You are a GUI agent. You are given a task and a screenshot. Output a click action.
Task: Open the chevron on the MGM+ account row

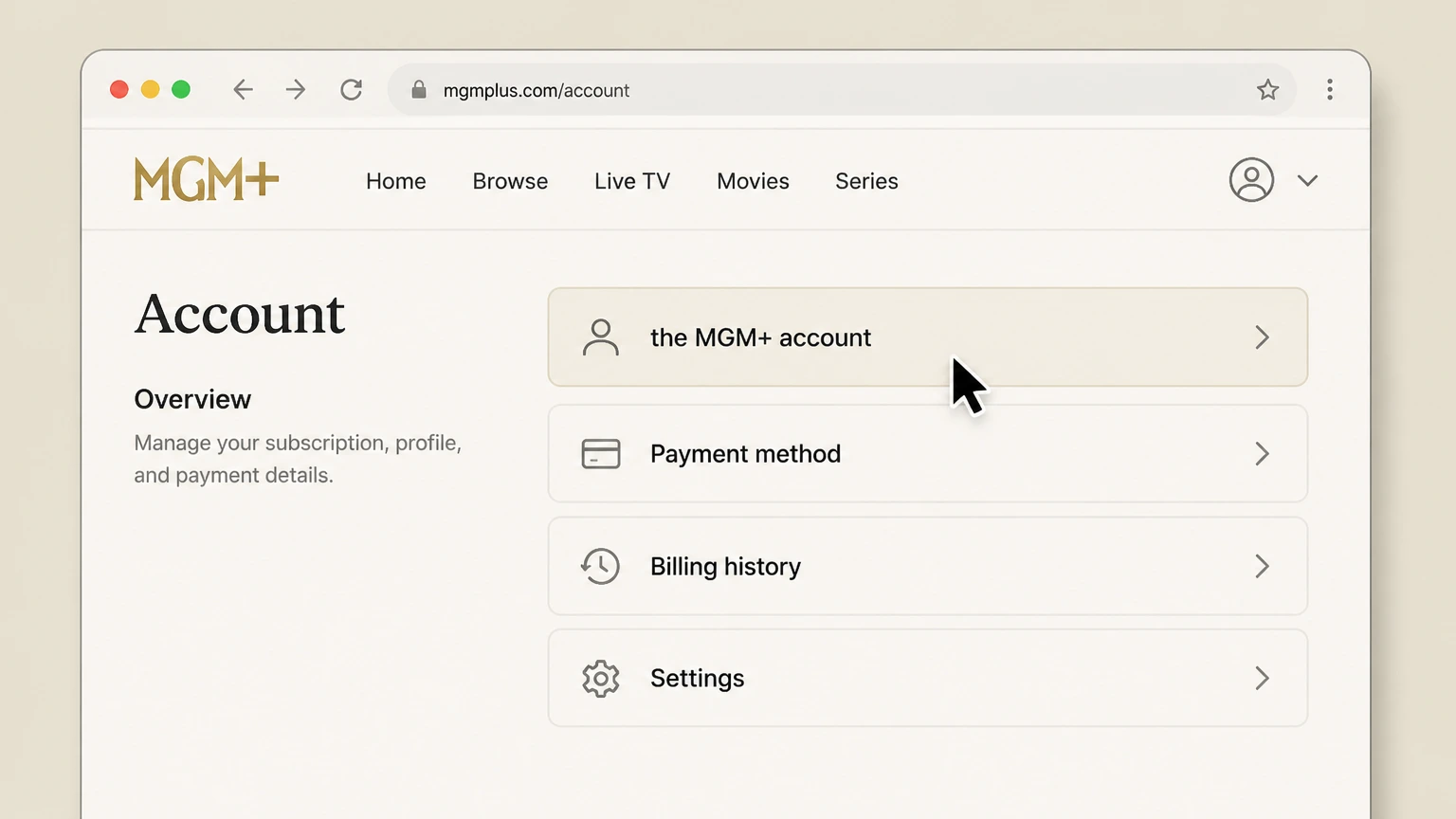1262,337
